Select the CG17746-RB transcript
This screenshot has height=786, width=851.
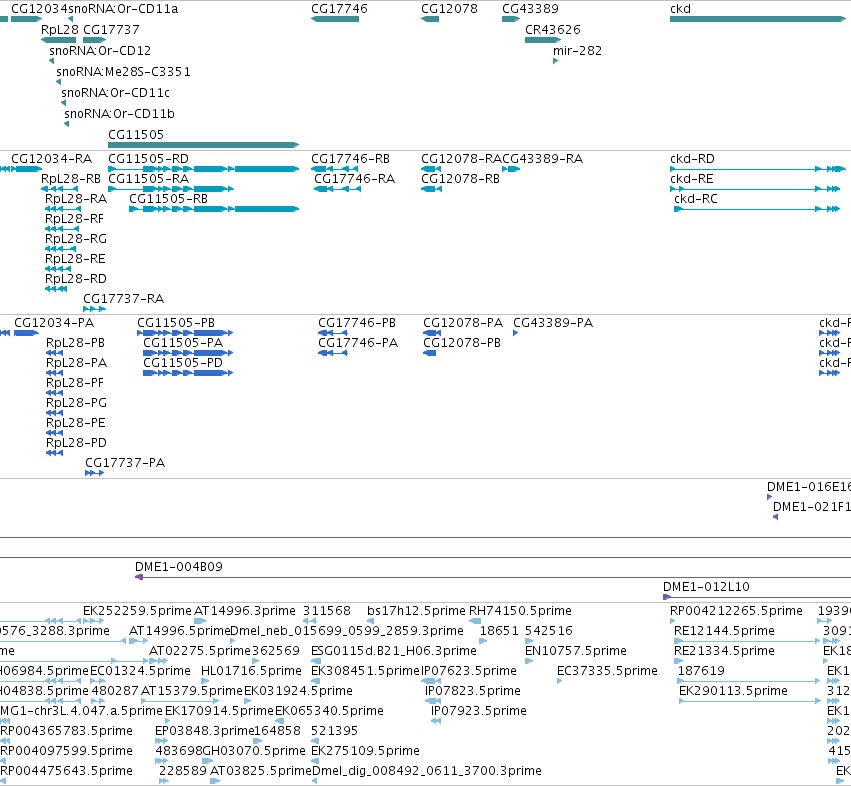pyautogui.click(x=335, y=169)
